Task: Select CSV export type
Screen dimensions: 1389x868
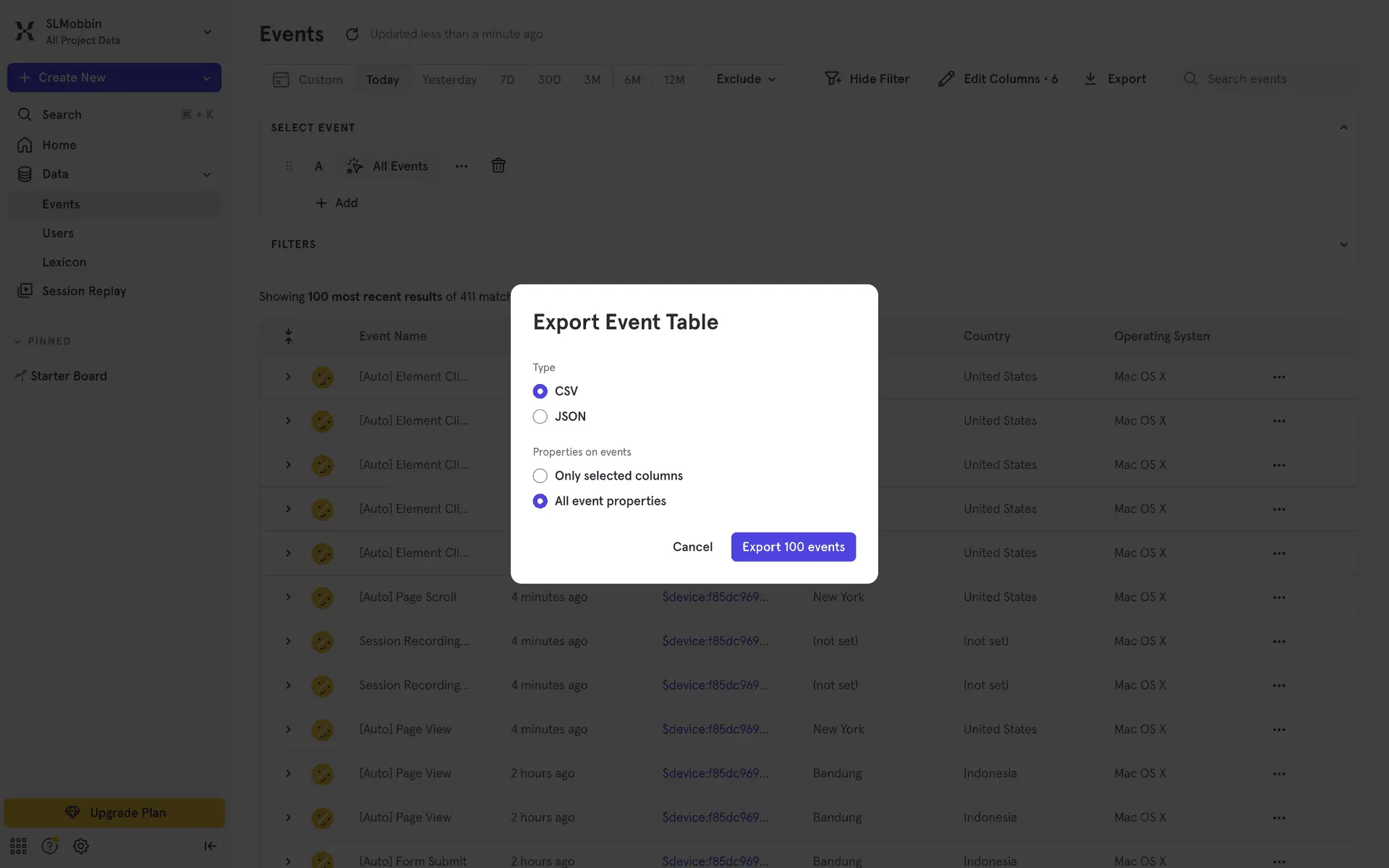Action: pyautogui.click(x=540, y=391)
